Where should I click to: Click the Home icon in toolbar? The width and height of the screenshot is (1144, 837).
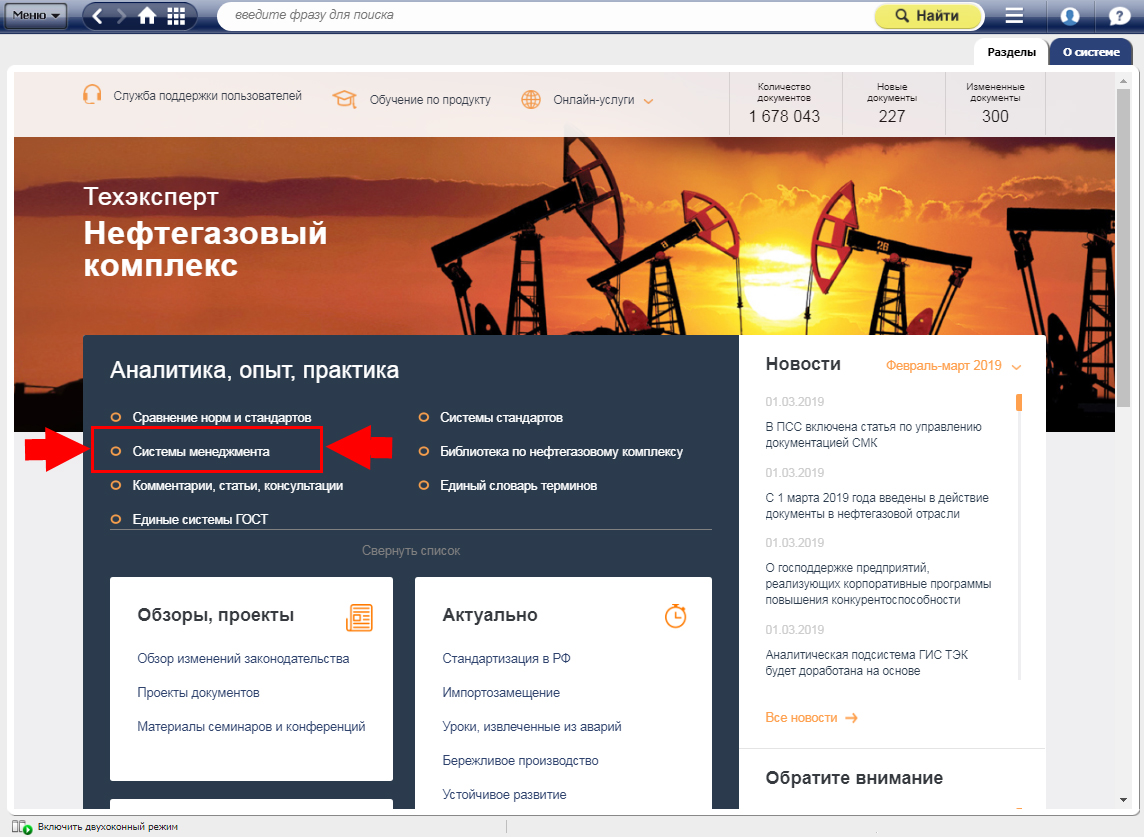click(x=147, y=16)
